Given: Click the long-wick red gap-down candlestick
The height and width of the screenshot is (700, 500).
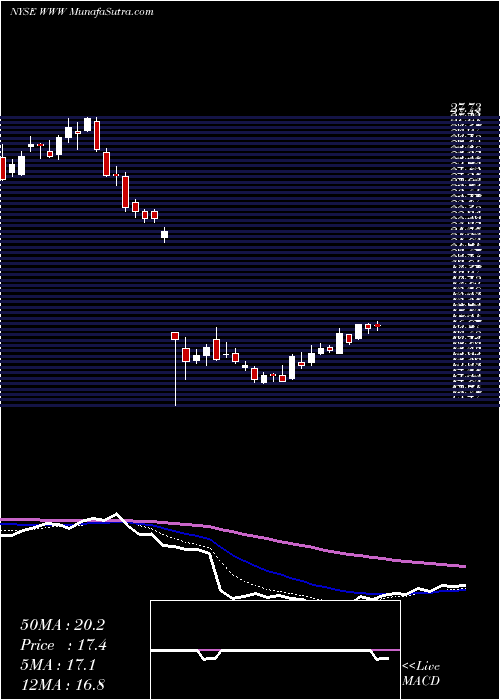Looking at the screenshot, I should pos(175,368).
